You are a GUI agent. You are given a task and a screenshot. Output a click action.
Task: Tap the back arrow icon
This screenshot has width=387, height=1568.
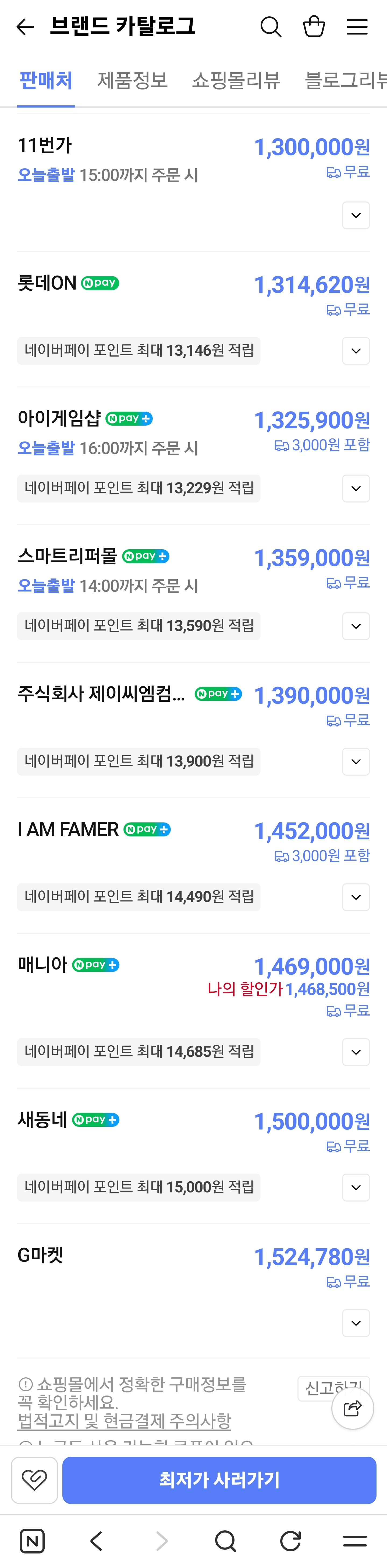point(25,27)
